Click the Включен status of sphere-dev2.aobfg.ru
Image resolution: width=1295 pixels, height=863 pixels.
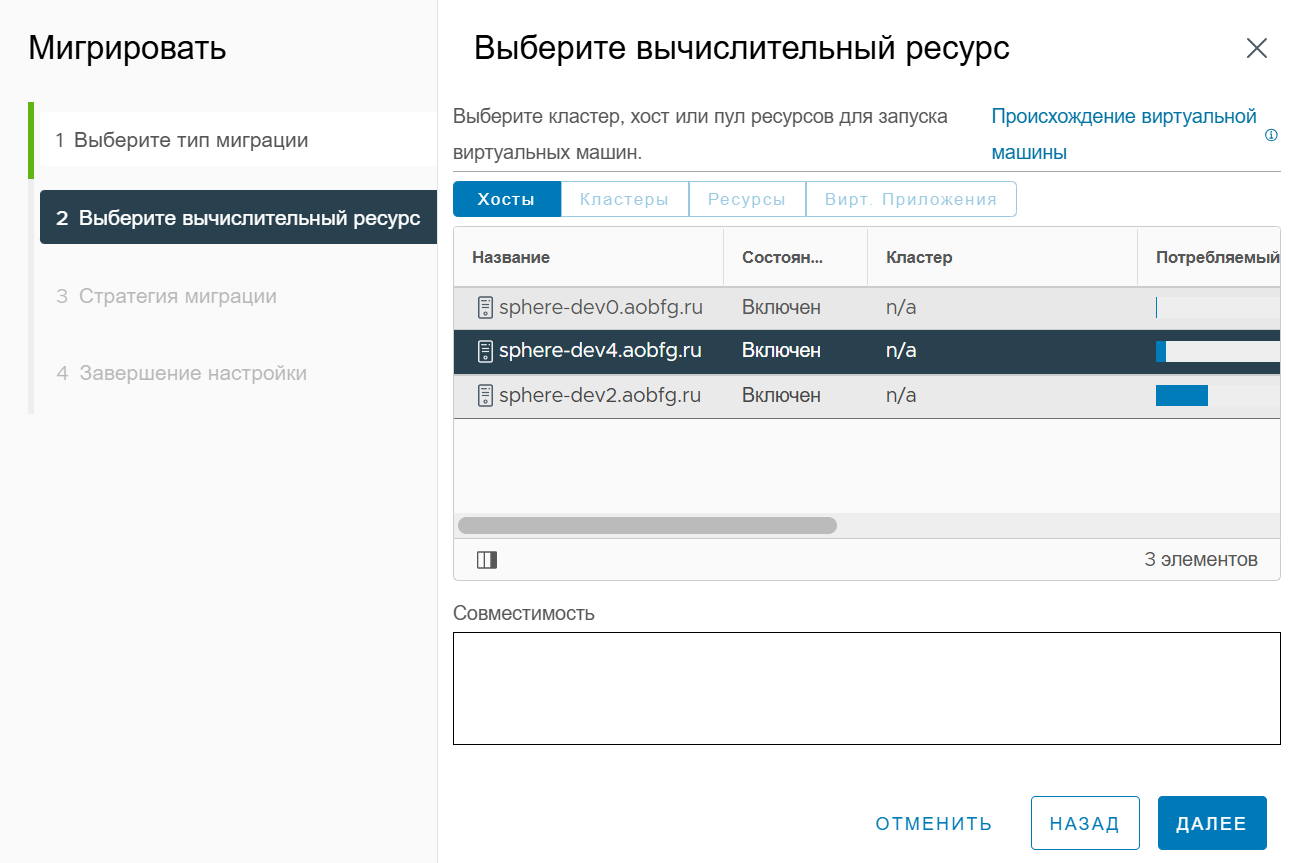781,396
